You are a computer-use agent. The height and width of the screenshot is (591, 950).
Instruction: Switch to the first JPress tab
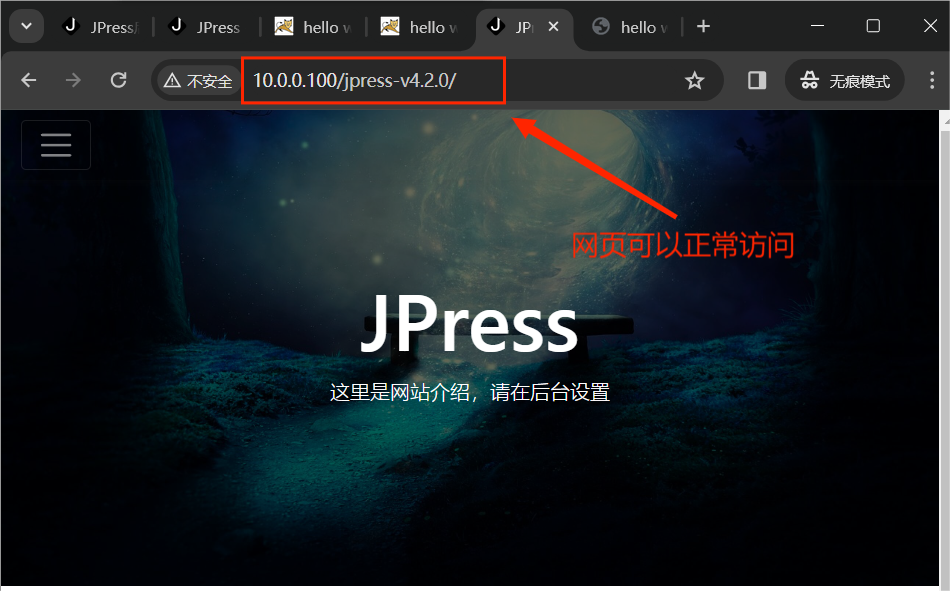click(x=101, y=27)
